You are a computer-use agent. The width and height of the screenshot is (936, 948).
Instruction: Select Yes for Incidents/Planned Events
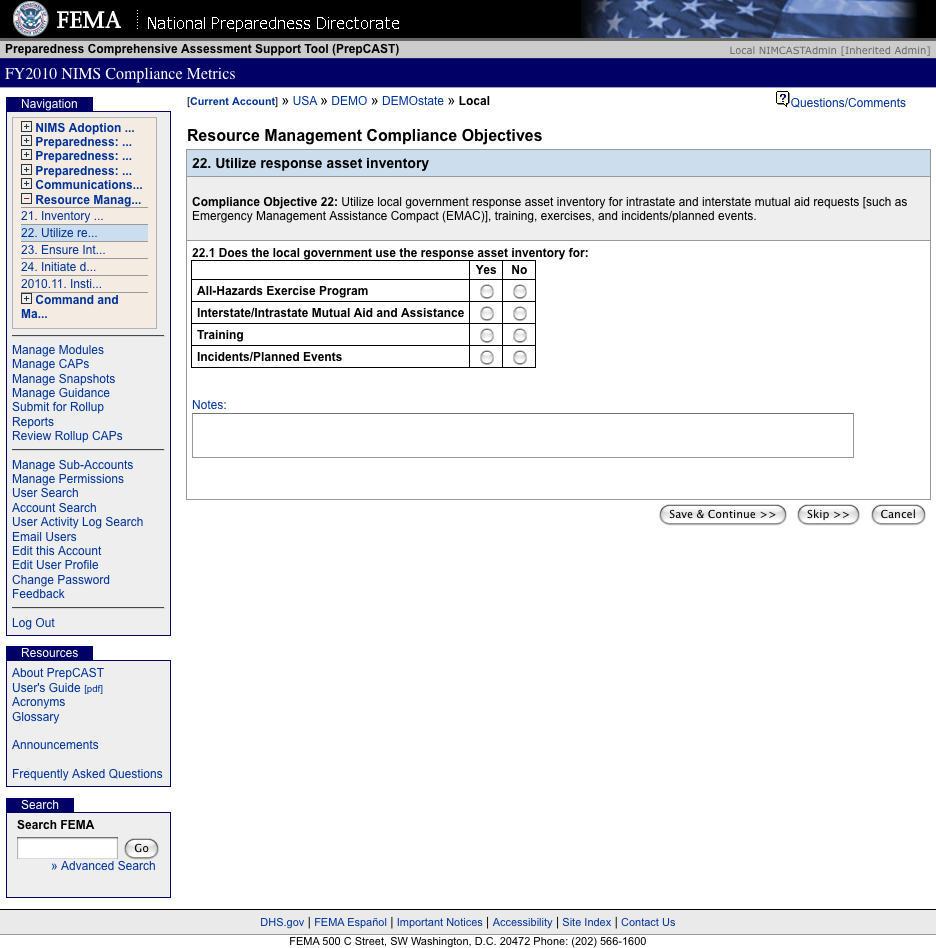pos(487,357)
